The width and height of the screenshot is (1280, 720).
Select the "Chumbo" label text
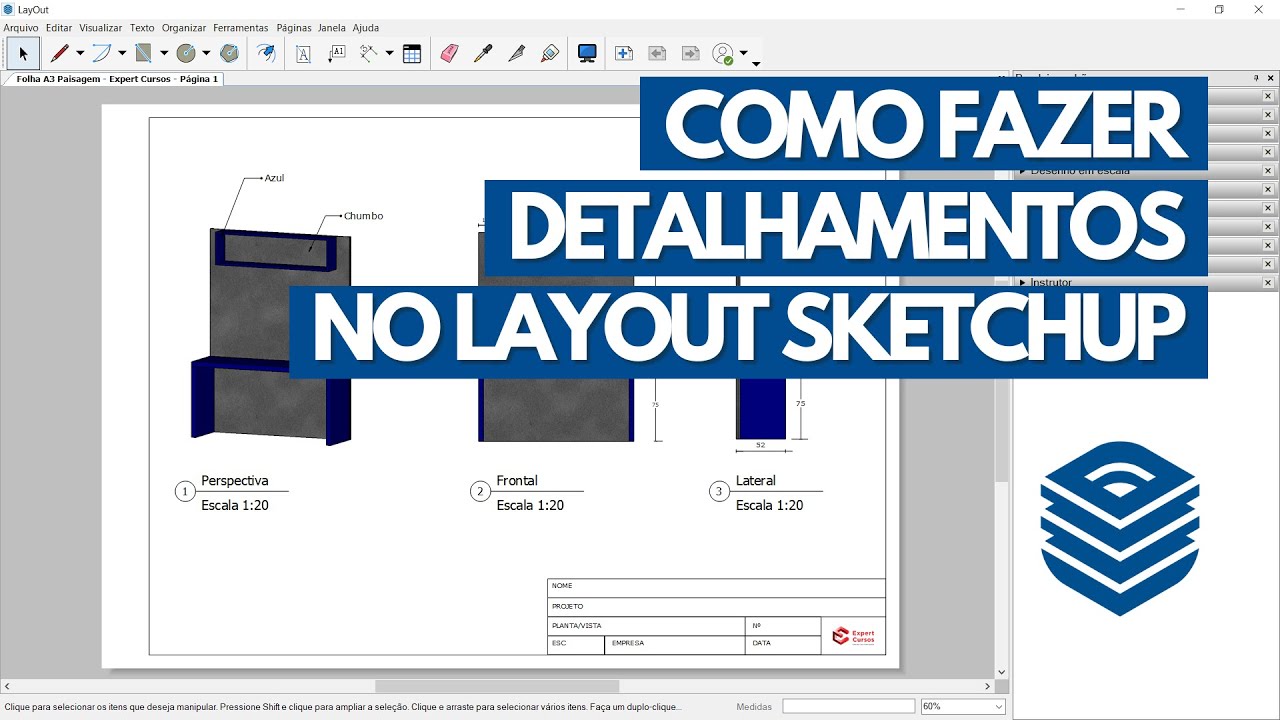click(x=363, y=216)
